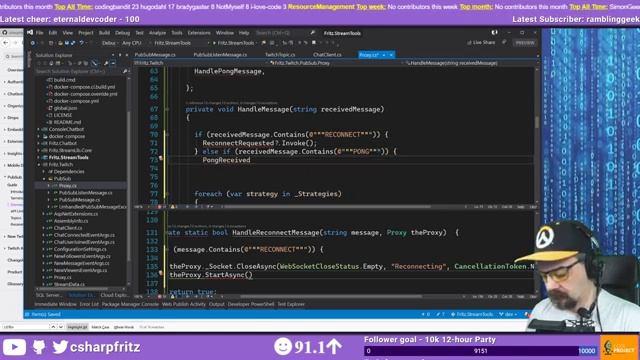Switch to the PubSubListenMessage.cs tab
This screenshot has height=360, width=640.
[220, 55]
